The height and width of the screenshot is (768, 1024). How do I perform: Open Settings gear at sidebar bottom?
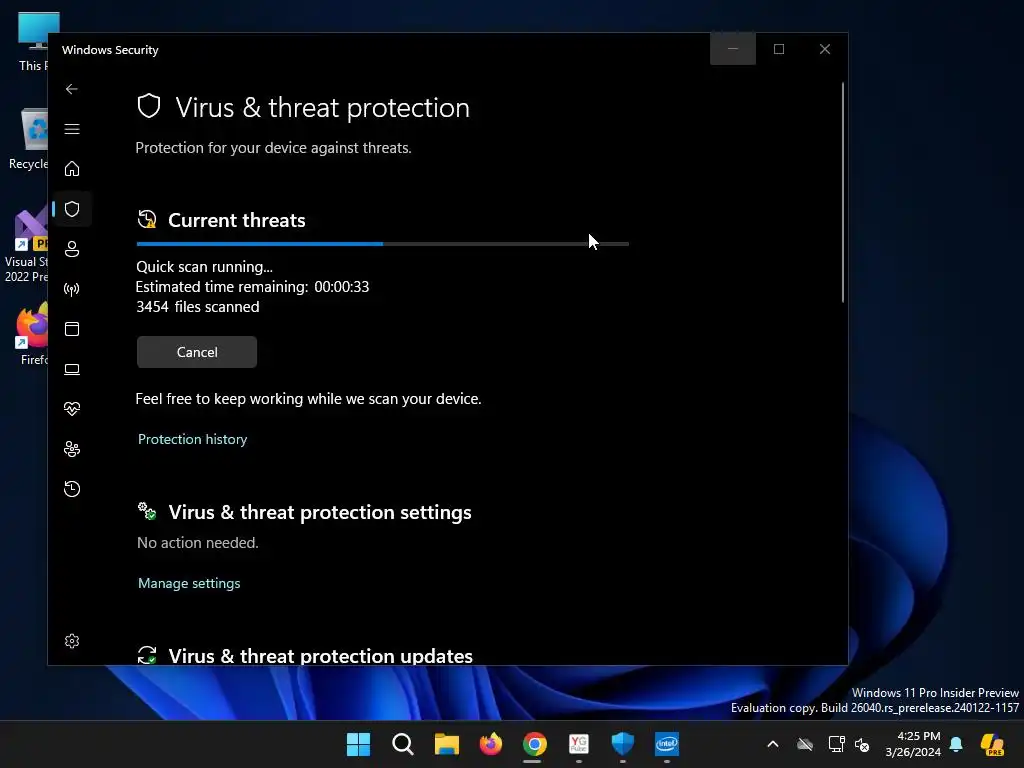(72, 641)
